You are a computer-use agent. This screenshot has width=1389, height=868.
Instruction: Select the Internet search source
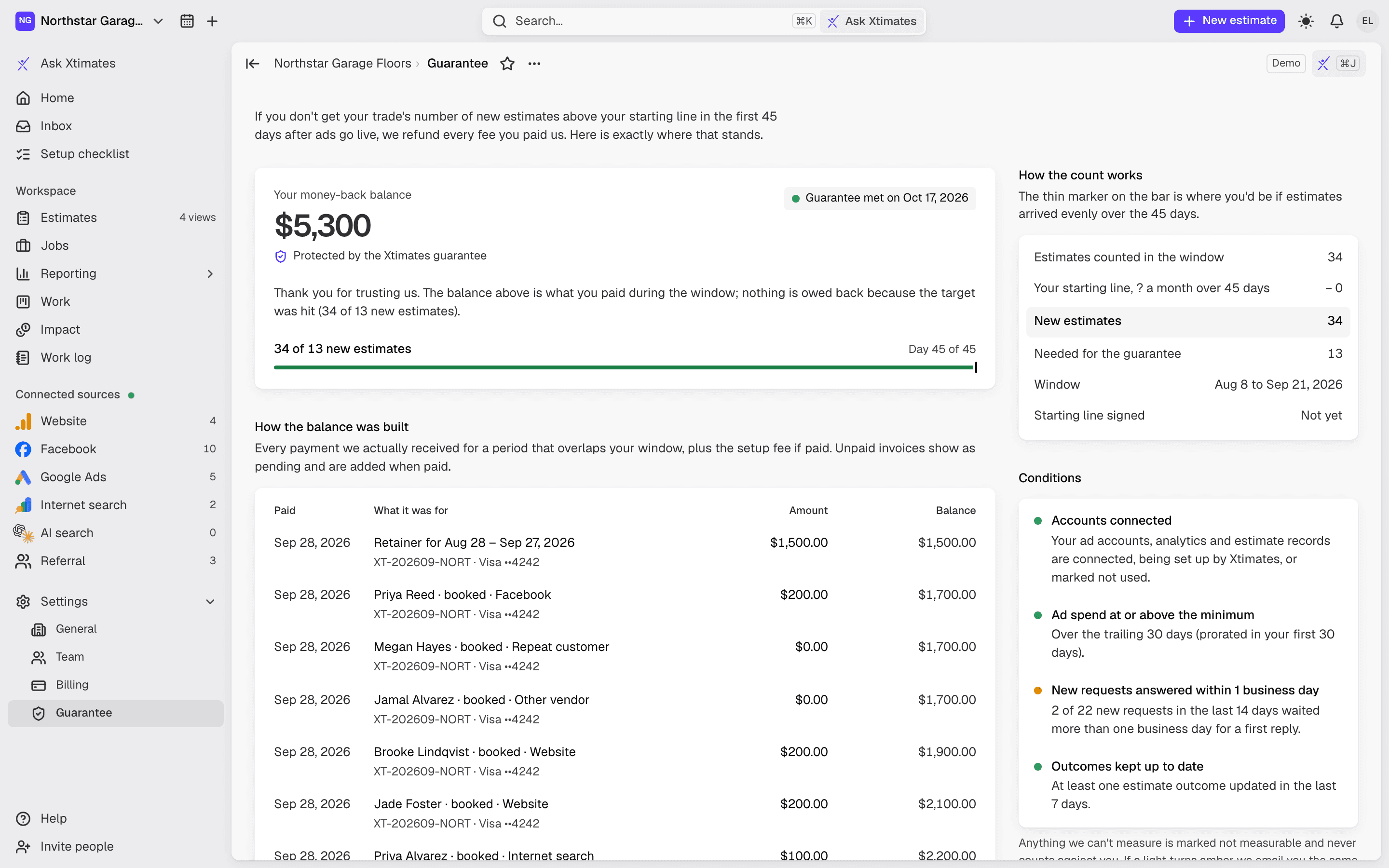pyautogui.click(x=115, y=505)
